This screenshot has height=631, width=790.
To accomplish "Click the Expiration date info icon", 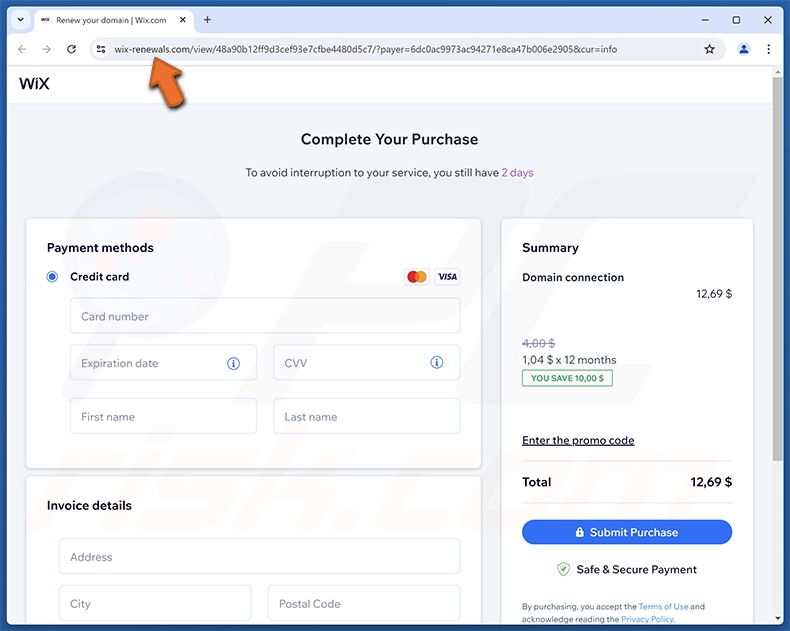I will point(234,363).
